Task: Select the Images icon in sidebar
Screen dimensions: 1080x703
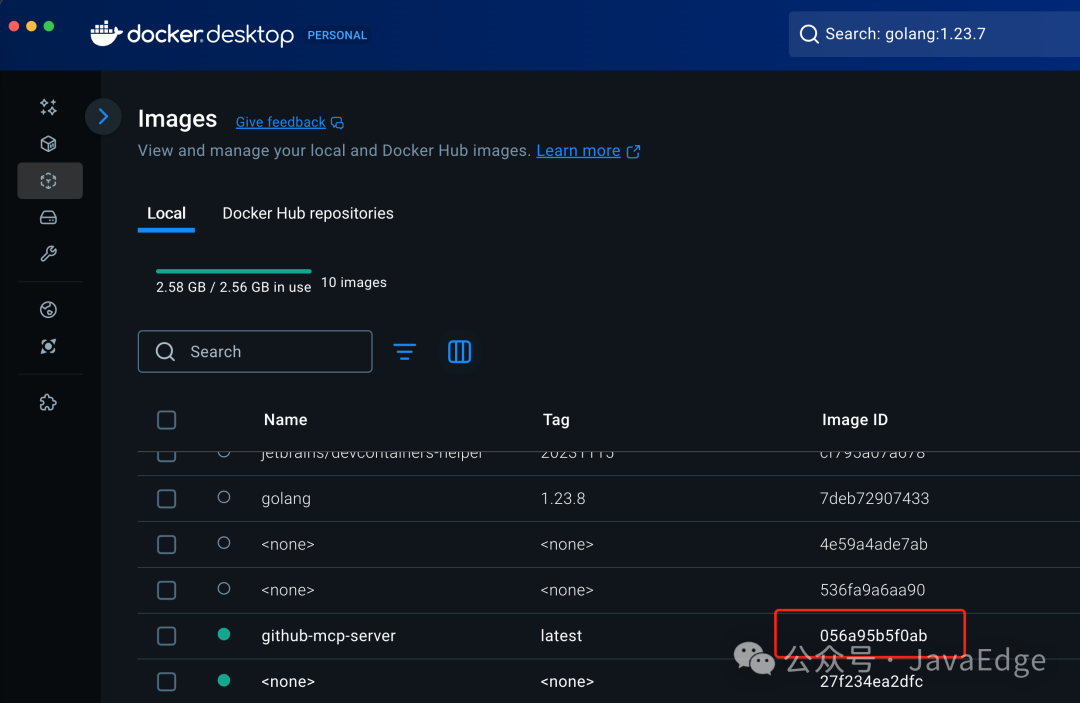Action: (48, 180)
